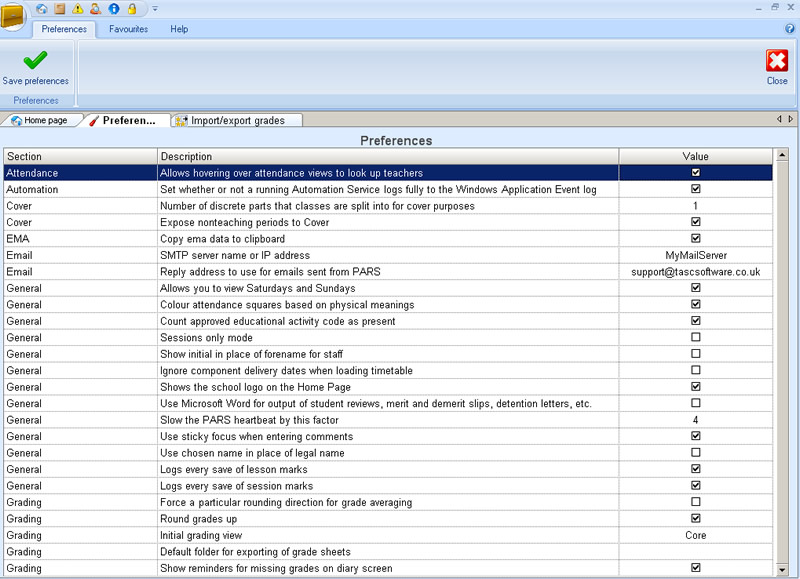Click the tab scroll left arrow
The image size is (800, 579).
tap(779, 119)
